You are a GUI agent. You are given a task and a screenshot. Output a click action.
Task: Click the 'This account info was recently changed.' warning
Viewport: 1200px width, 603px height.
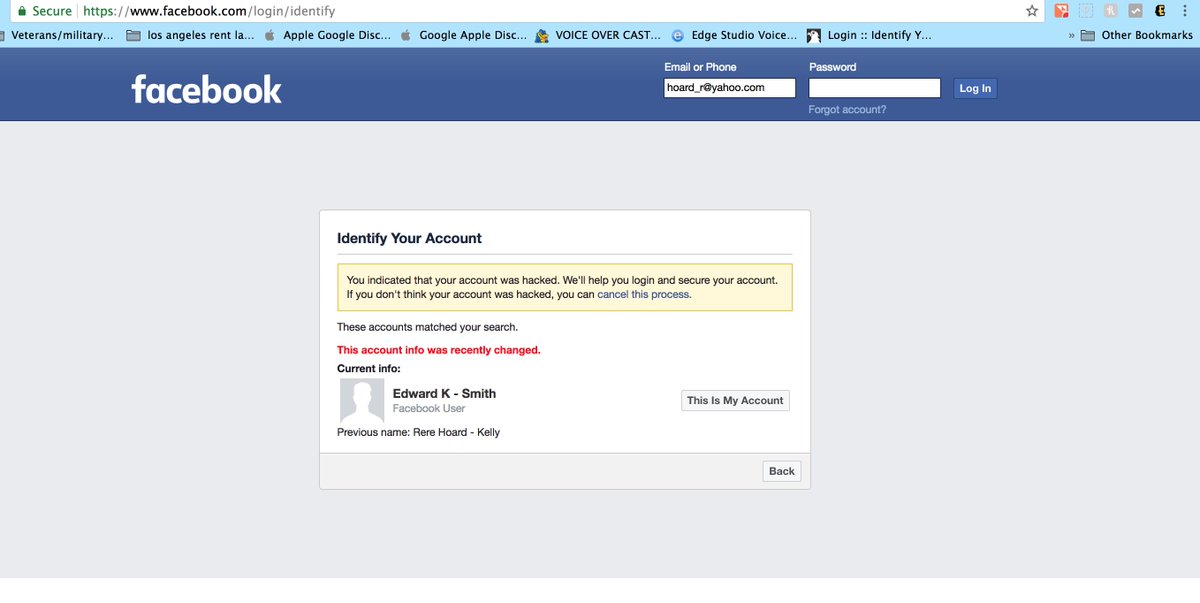pyautogui.click(x=438, y=350)
